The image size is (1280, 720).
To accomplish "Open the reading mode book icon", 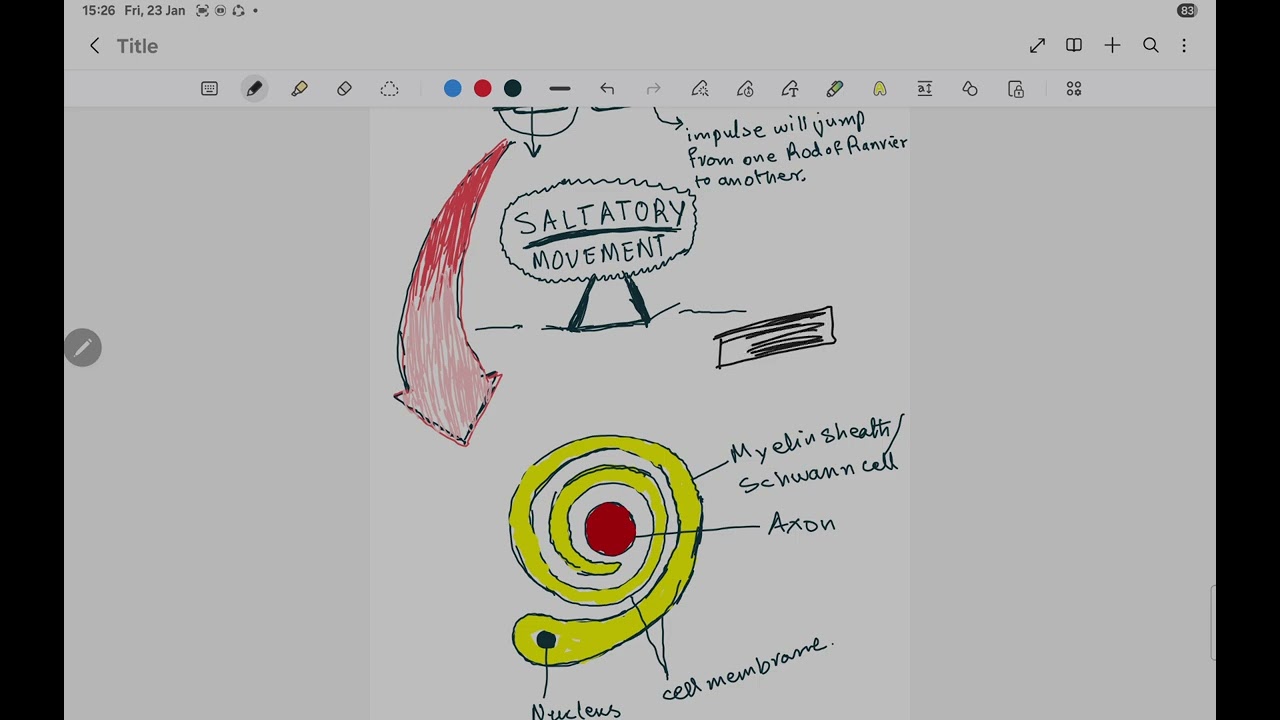I will [1074, 46].
